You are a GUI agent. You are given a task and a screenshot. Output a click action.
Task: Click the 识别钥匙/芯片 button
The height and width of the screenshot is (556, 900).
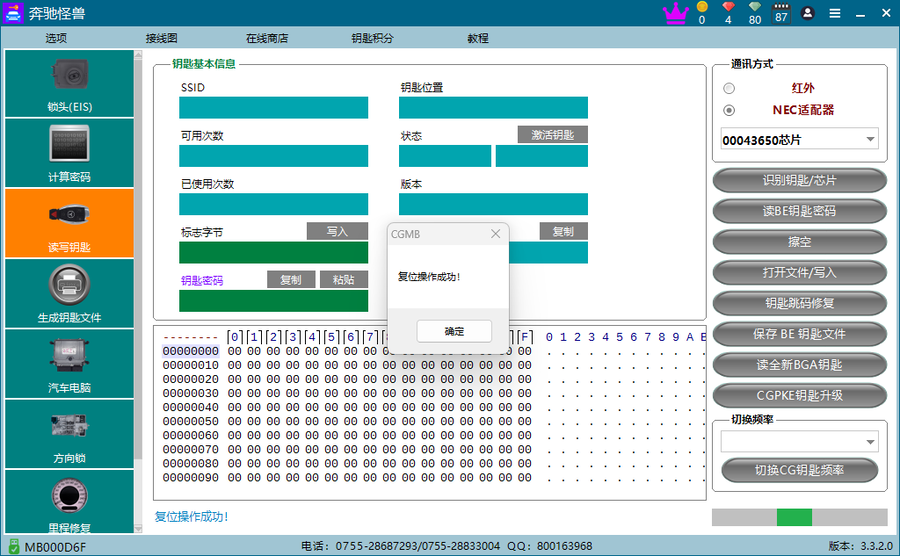[x=799, y=181]
